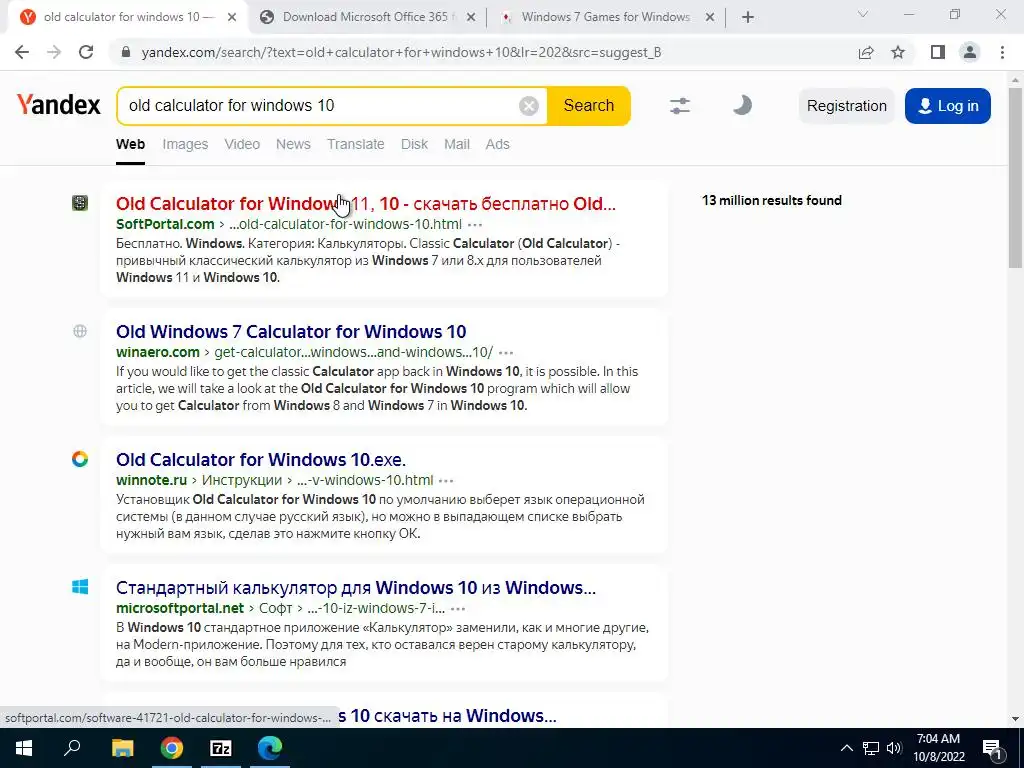1024x768 pixels.
Task: Open the Mail tab
Action: pyautogui.click(x=457, y=144)
